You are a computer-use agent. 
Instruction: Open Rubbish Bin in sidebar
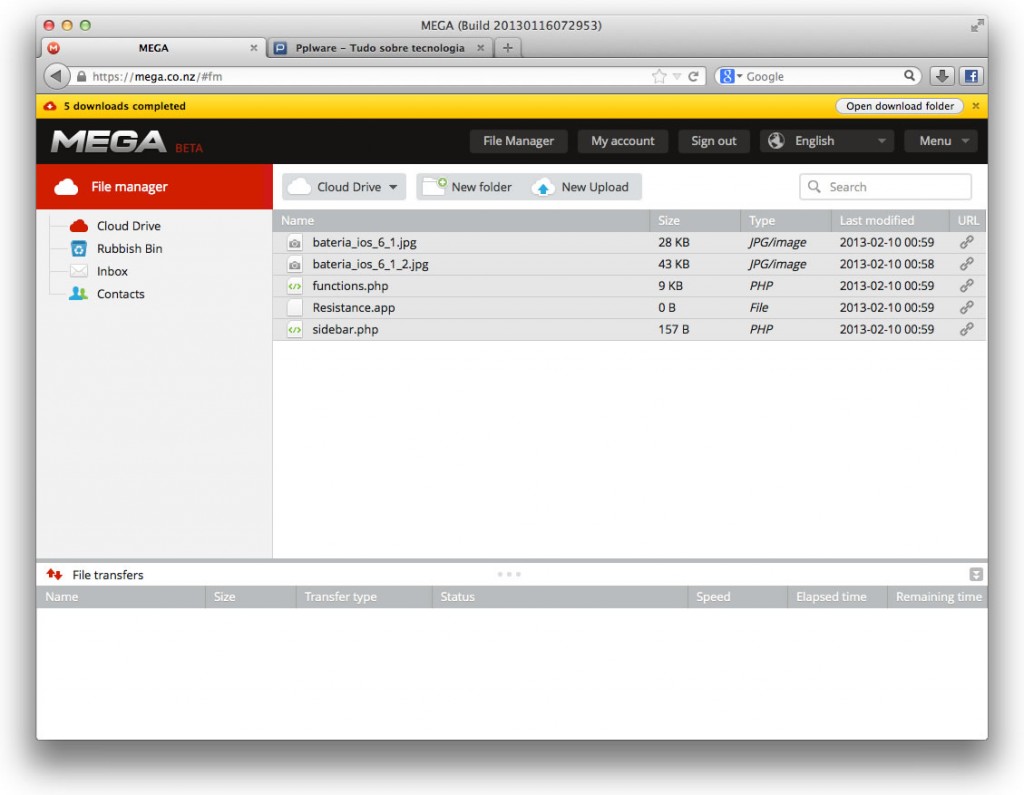coord(129,249)
